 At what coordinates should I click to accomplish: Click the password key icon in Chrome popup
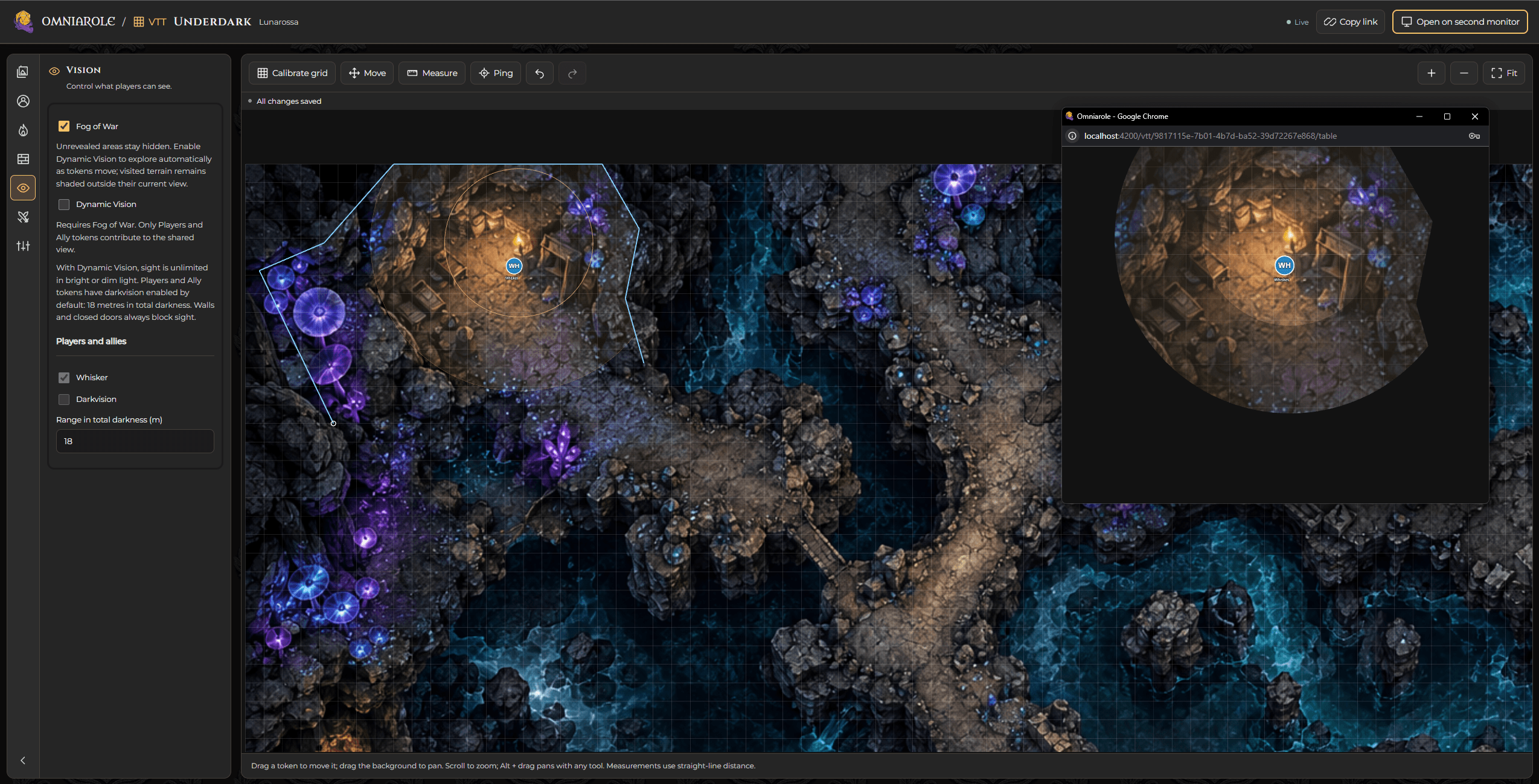(1474, 136)
